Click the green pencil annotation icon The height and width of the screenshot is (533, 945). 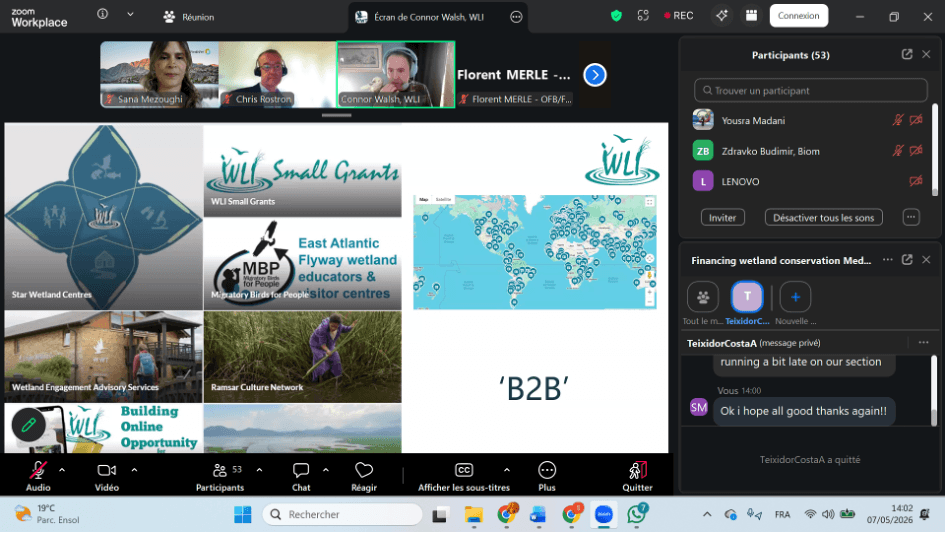click(x=28, y=425)
